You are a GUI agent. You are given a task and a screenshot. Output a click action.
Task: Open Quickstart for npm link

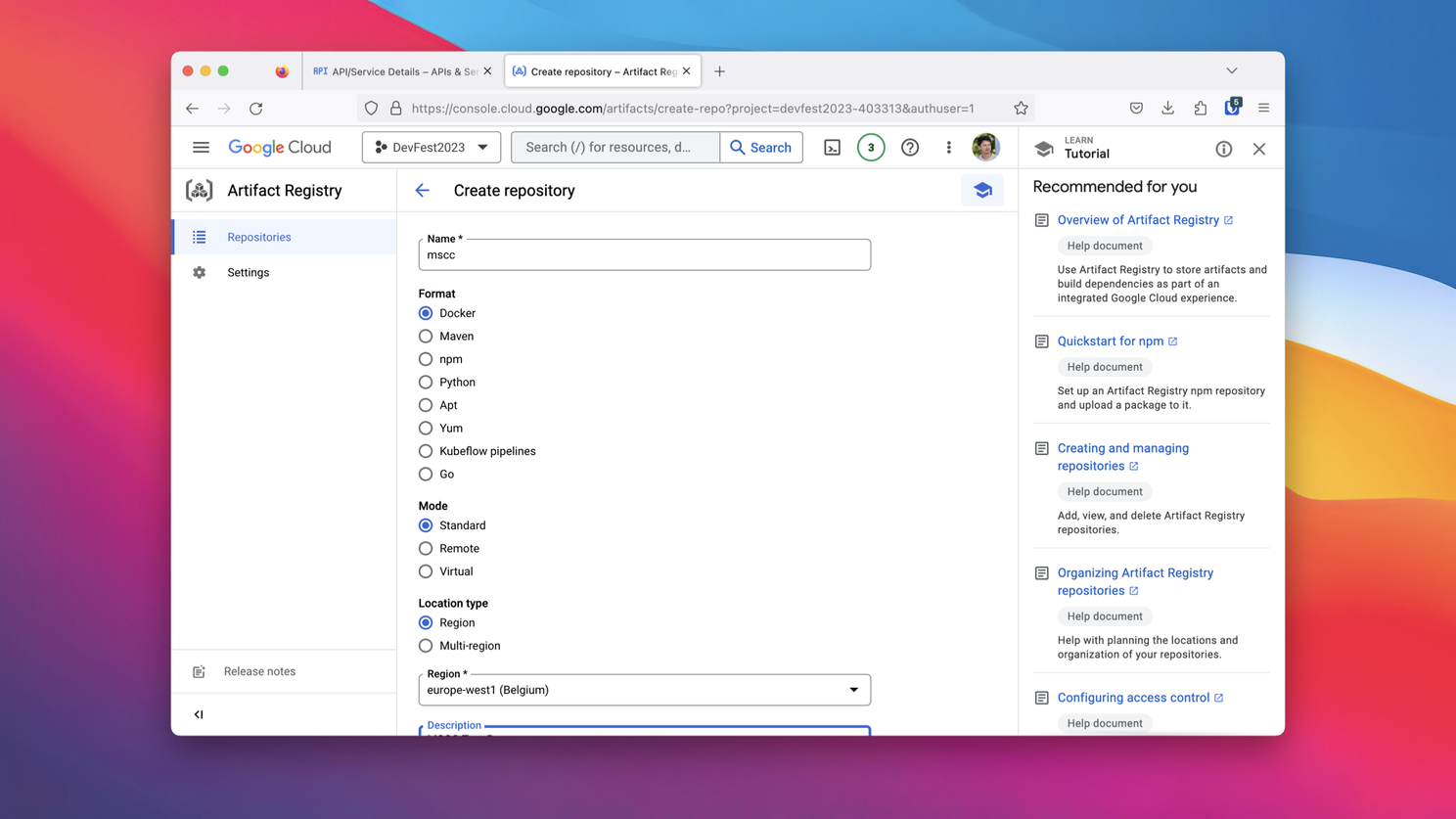[1117, 341]
